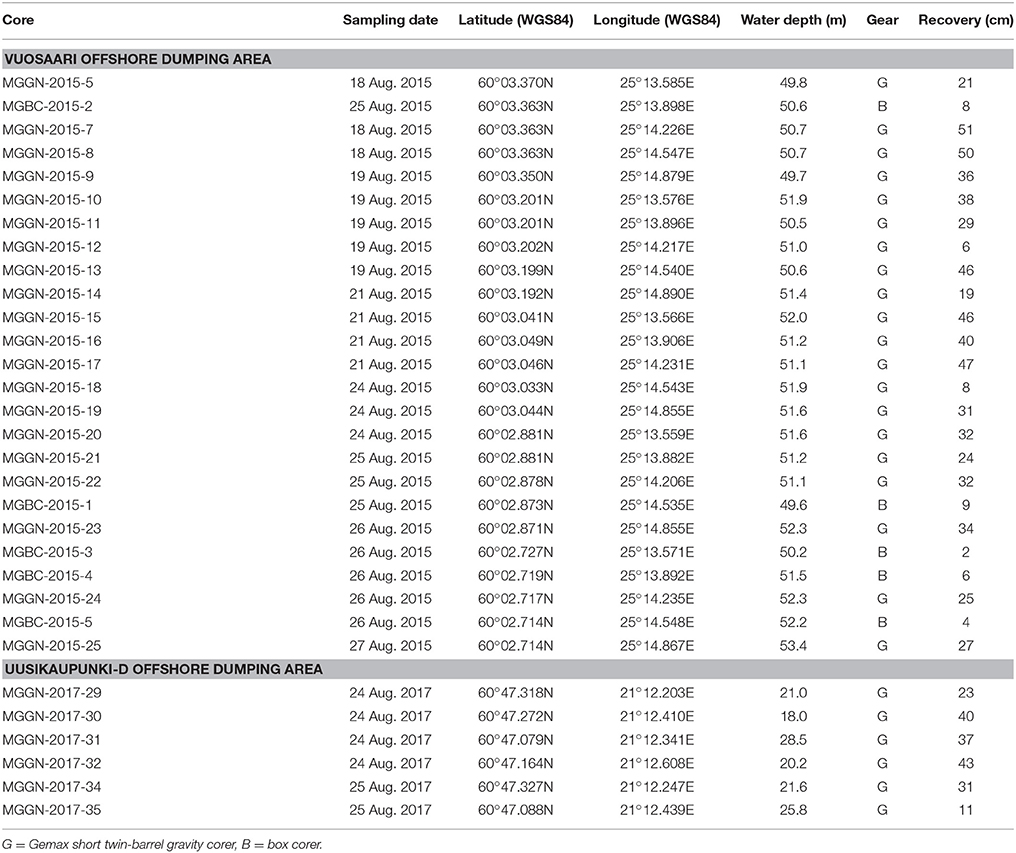Viewport: 1016px width, 853px height.
Task: Click core name MGGN-2015-10
Action: coord(52,200)
